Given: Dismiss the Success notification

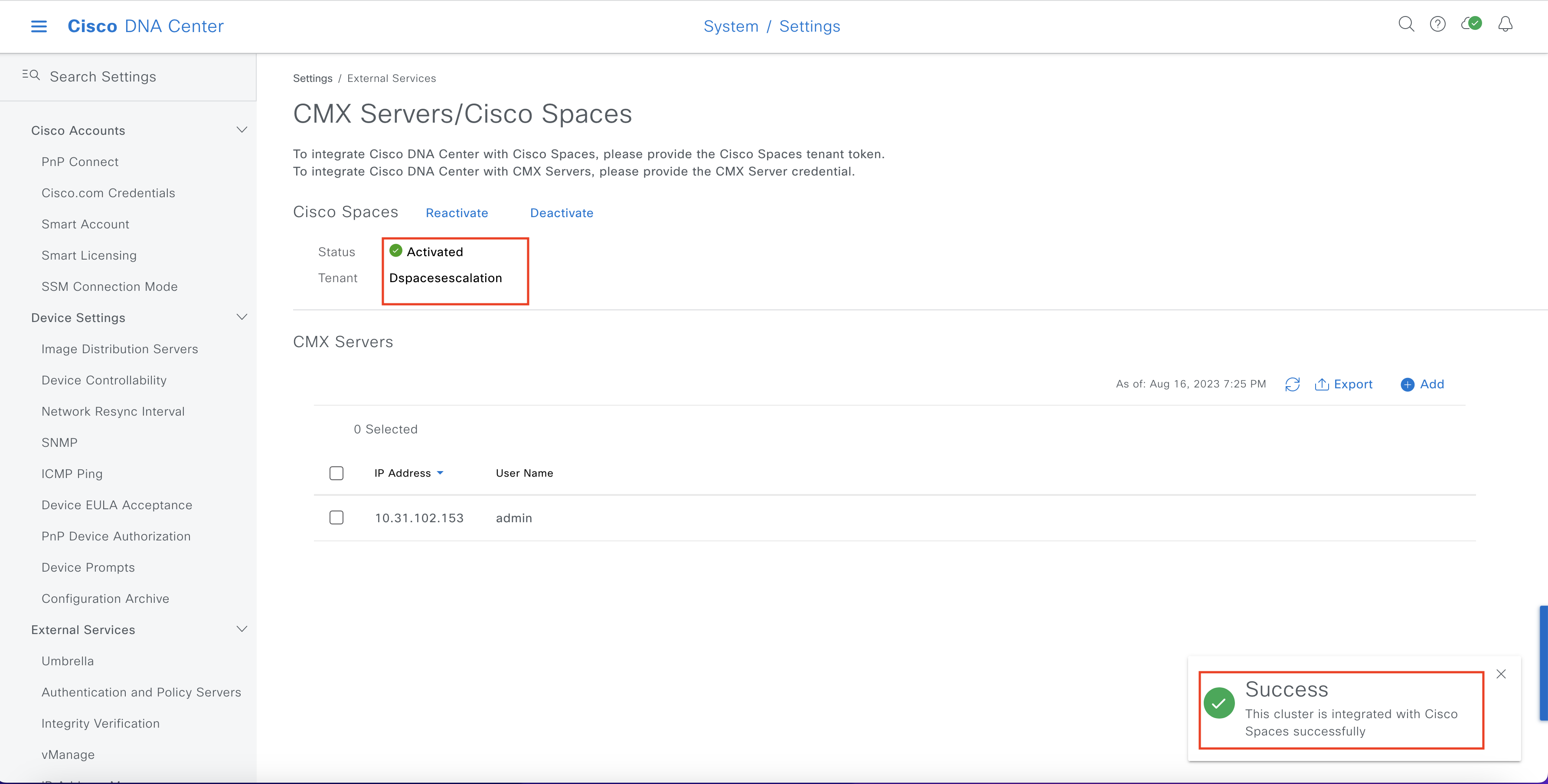Looking at the screenshot, I should 1501,674.
